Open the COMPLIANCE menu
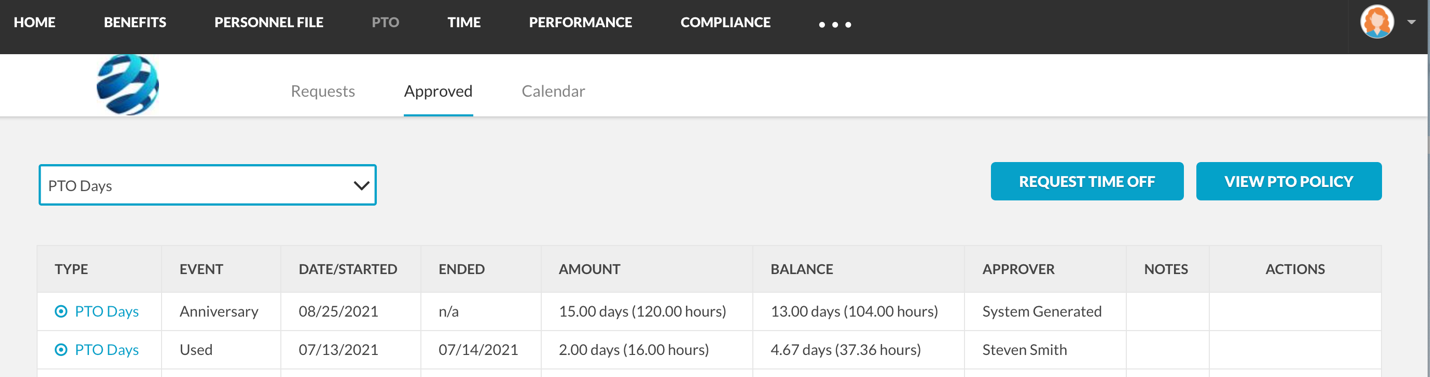The height and width of the screenshot is (377, 1430). click(x=725, y=22)
